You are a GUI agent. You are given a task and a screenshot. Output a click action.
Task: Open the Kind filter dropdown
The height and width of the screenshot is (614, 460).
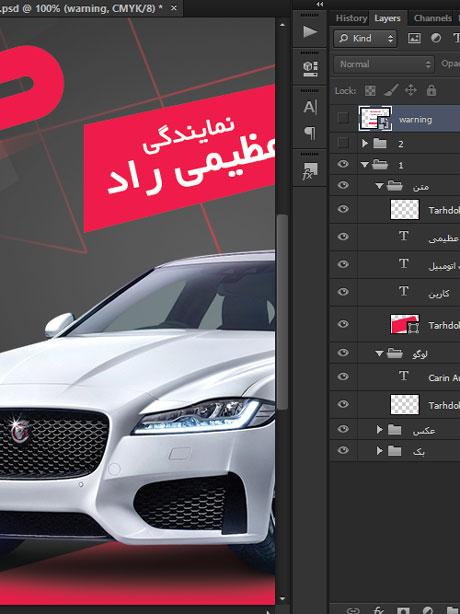coord(365,38)
